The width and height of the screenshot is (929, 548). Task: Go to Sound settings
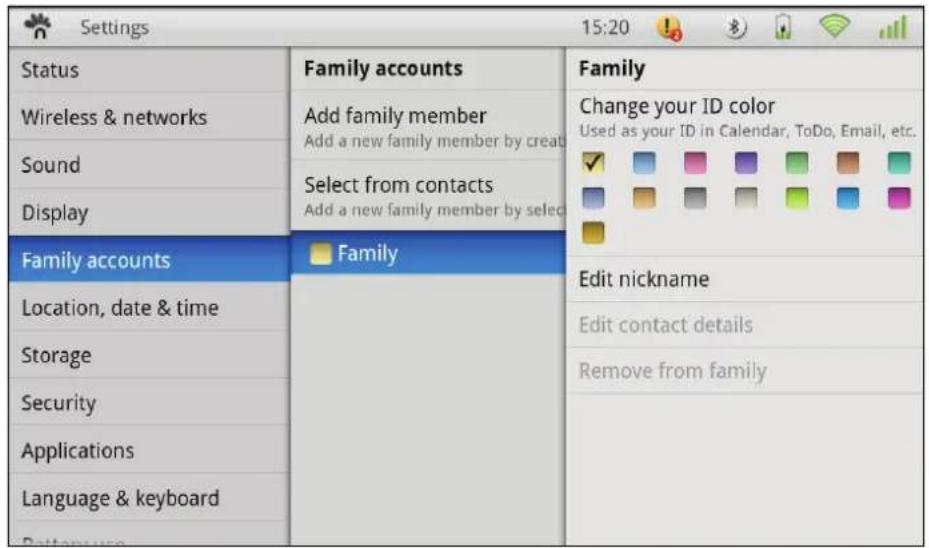(x=149, y=165)
